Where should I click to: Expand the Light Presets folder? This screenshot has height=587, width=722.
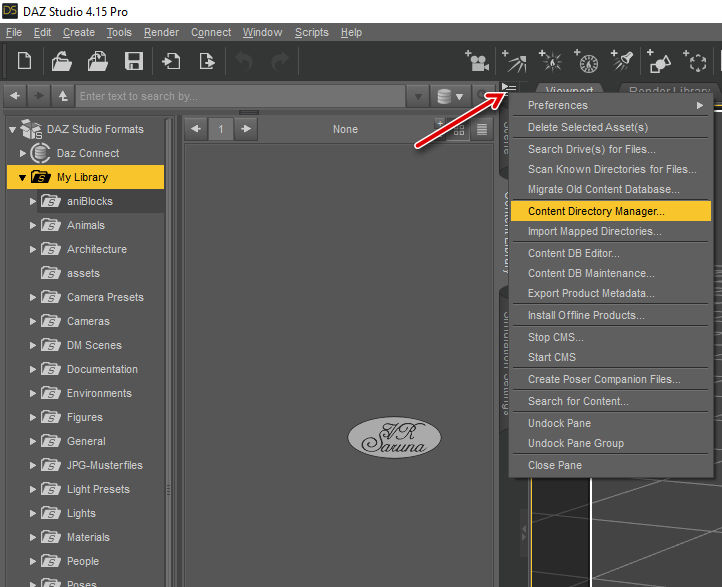point(33,489)
